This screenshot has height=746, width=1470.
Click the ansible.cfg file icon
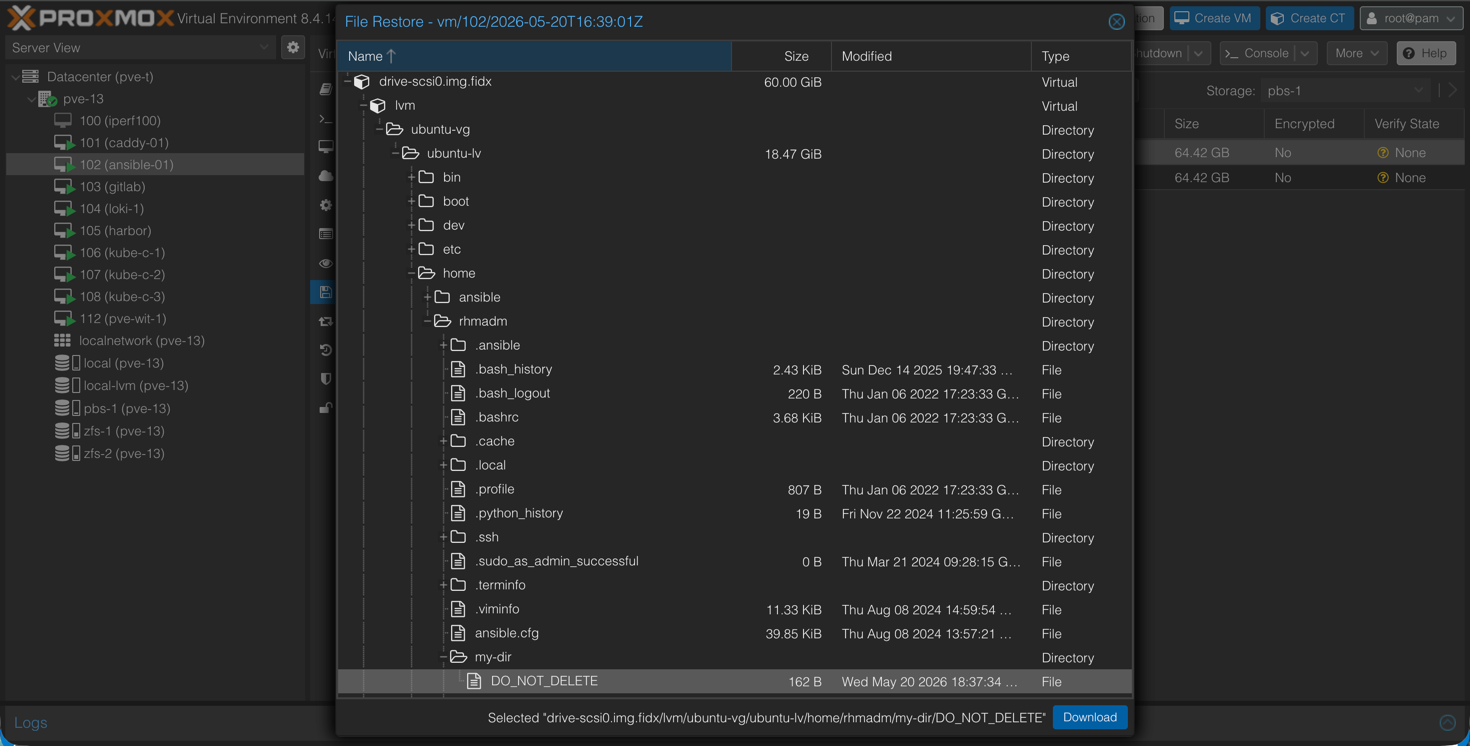point(458,634)
